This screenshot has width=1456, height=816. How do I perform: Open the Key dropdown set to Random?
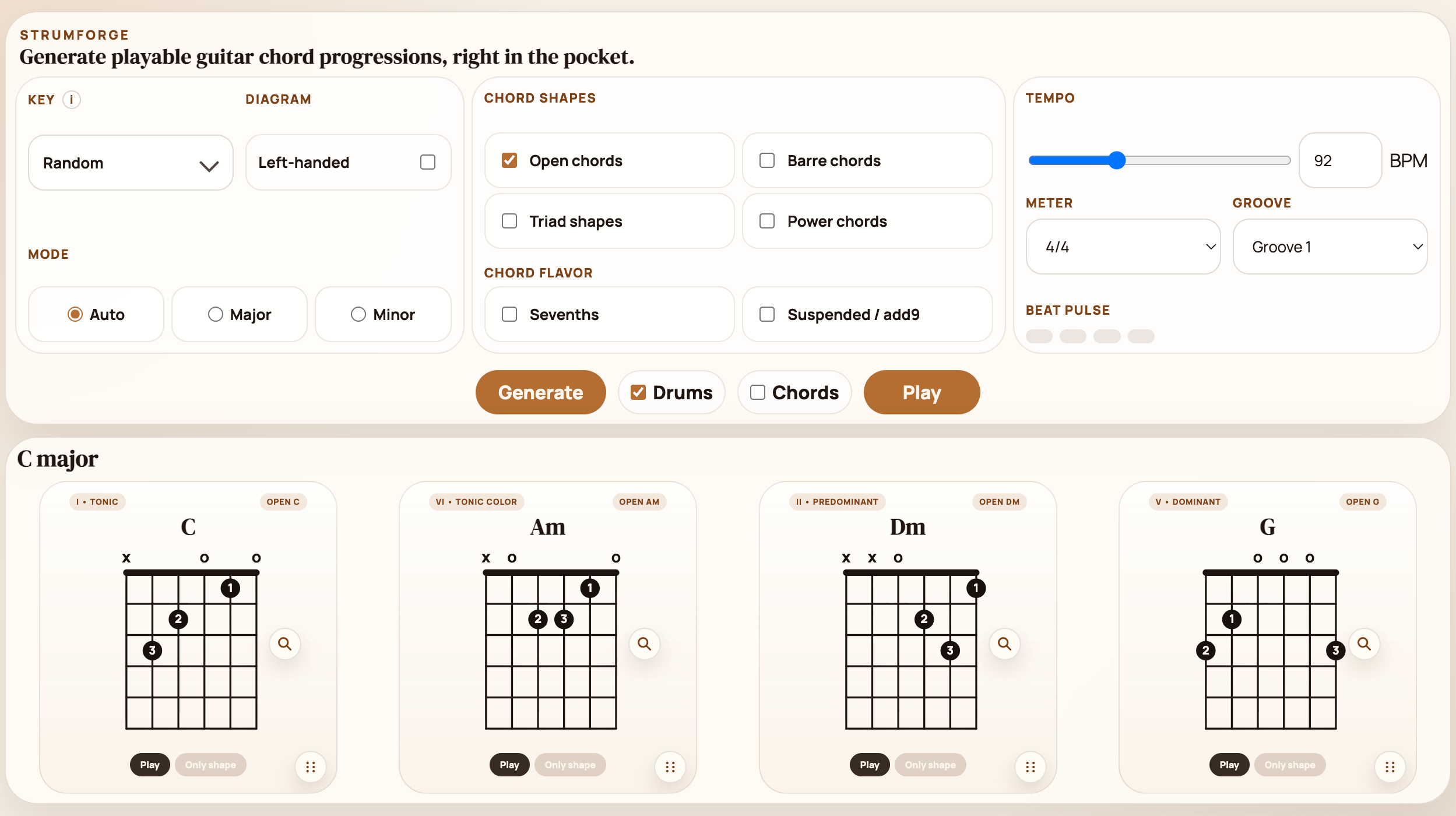pos(131,163)
